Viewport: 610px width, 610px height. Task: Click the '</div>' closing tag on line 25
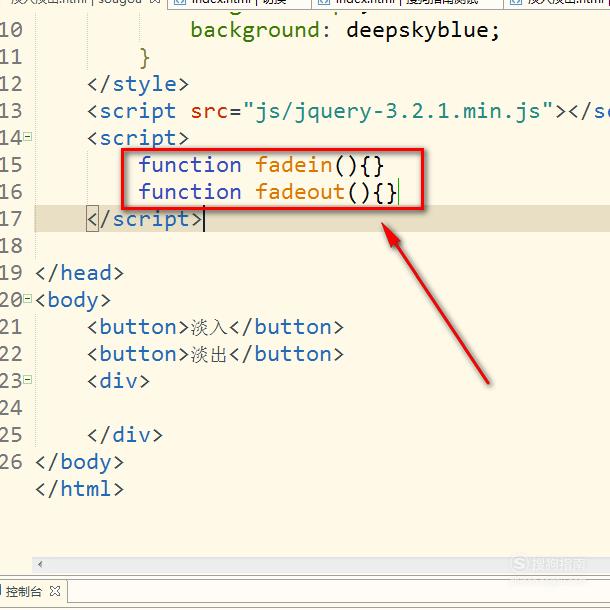tap(125, 435)
